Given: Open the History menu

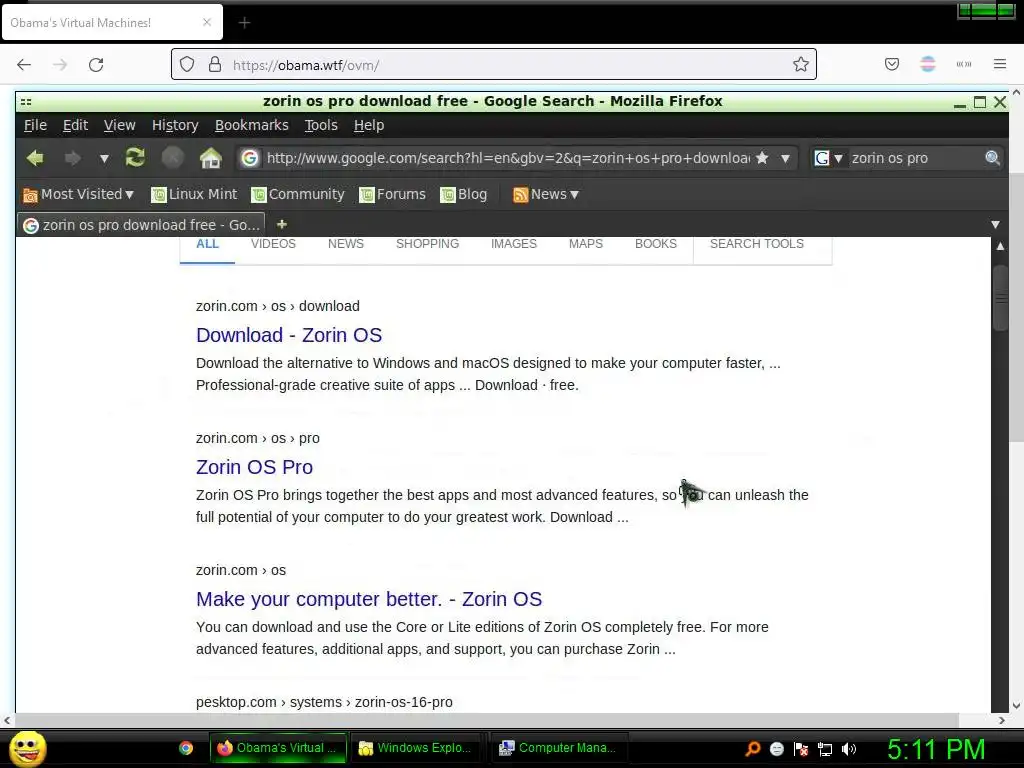Looking at the screenshot, I should [175, 125].
